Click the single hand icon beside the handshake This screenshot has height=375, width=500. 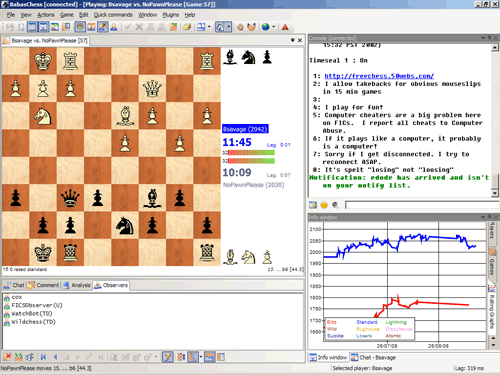tap(240, 27)
